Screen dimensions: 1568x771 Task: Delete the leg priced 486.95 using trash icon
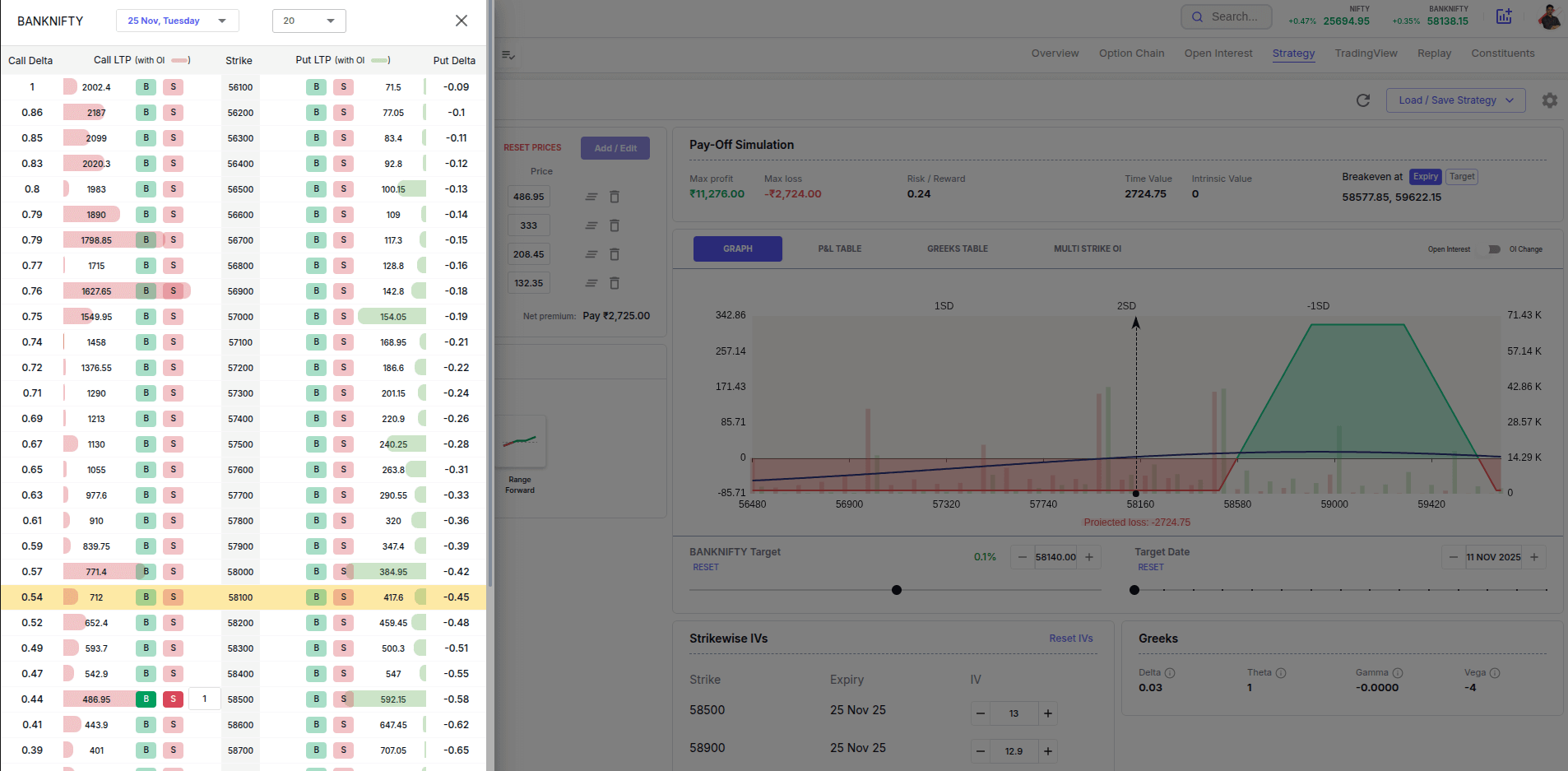[x=615, y=197]
